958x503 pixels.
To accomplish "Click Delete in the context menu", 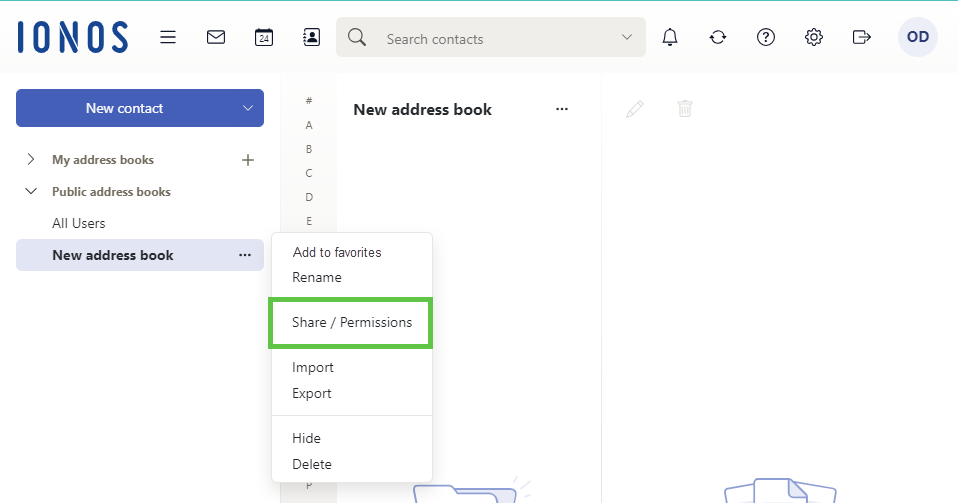I will tap(311, 464).
